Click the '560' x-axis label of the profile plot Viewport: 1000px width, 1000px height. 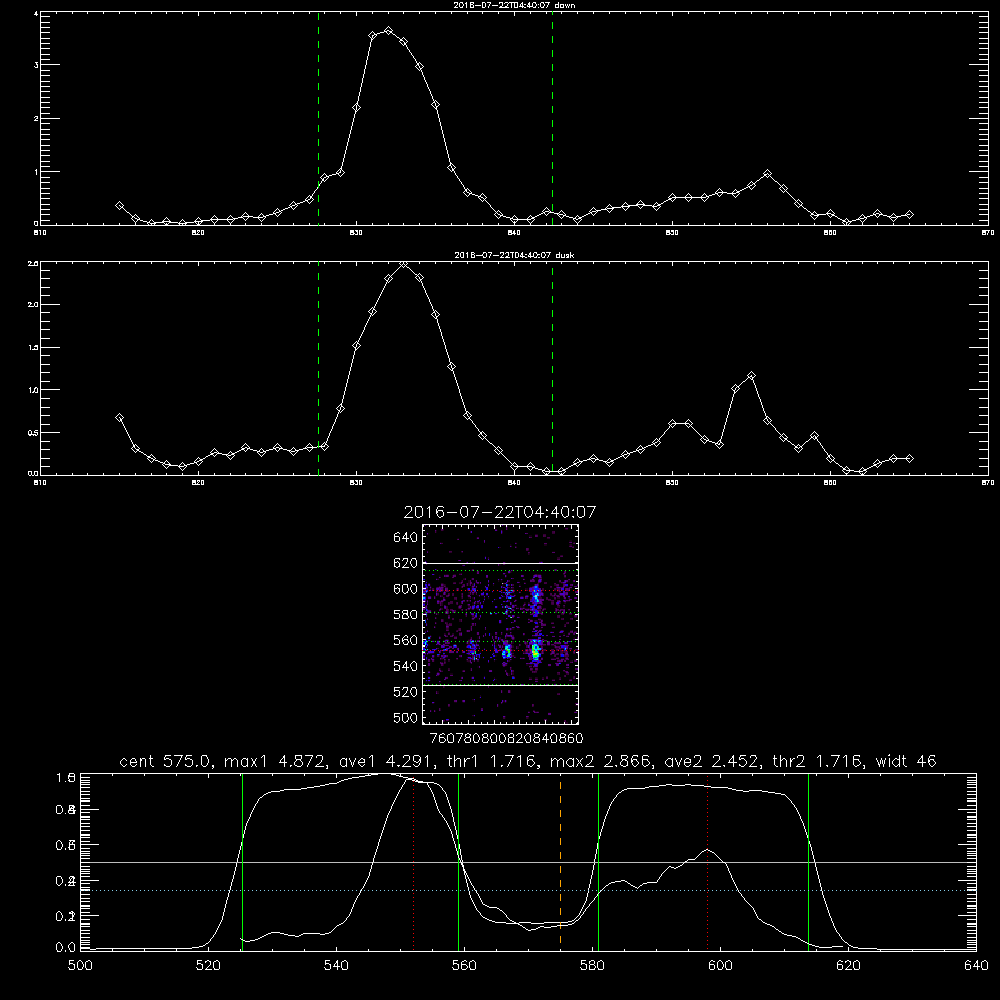464,966
